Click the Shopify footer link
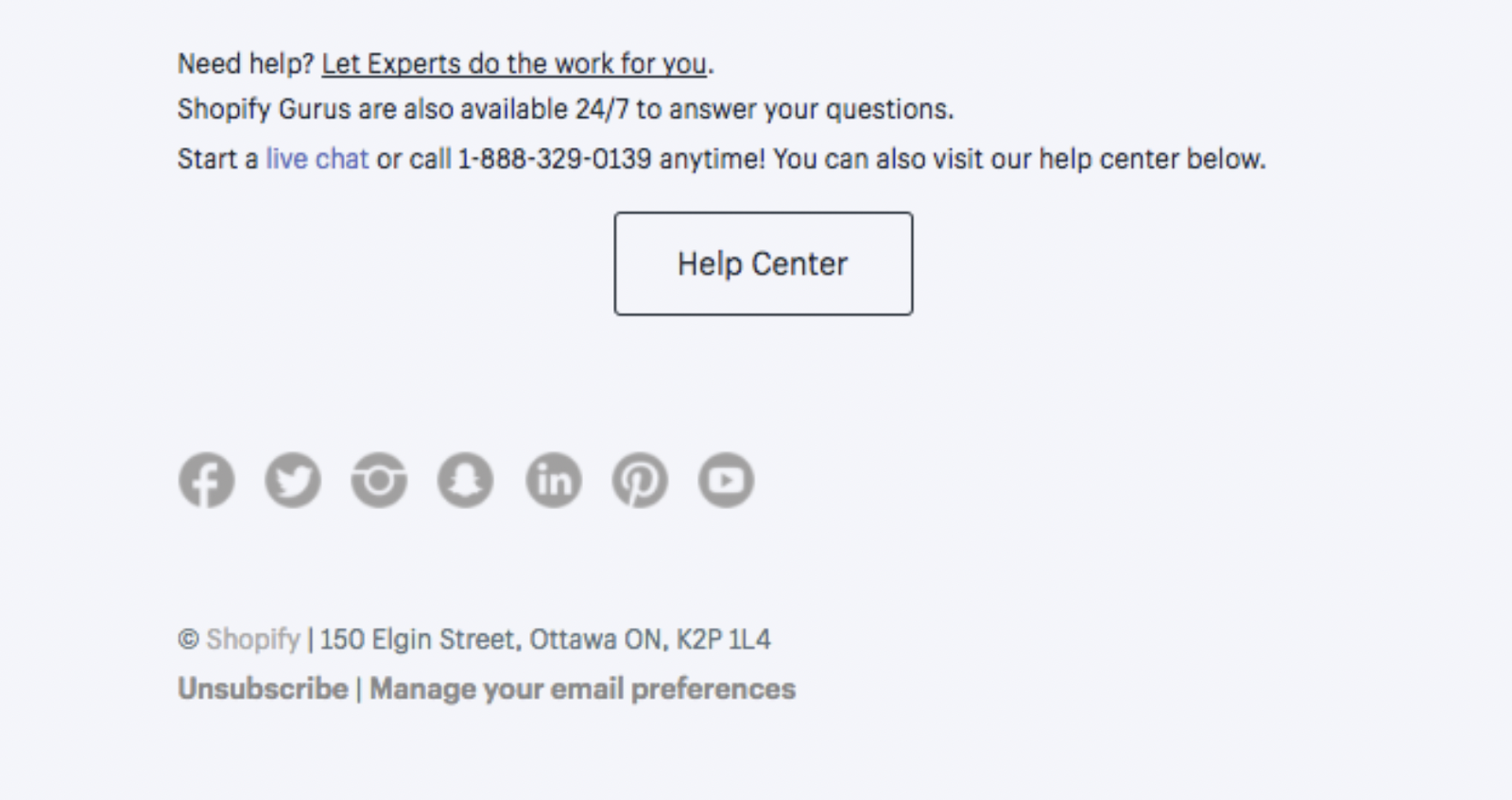The width and height of the screenshot is (1512, 800). (253, 639)
